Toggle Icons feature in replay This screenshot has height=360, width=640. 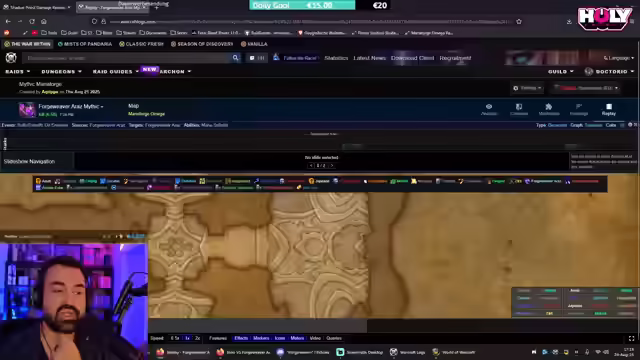(x=280, y=338)
